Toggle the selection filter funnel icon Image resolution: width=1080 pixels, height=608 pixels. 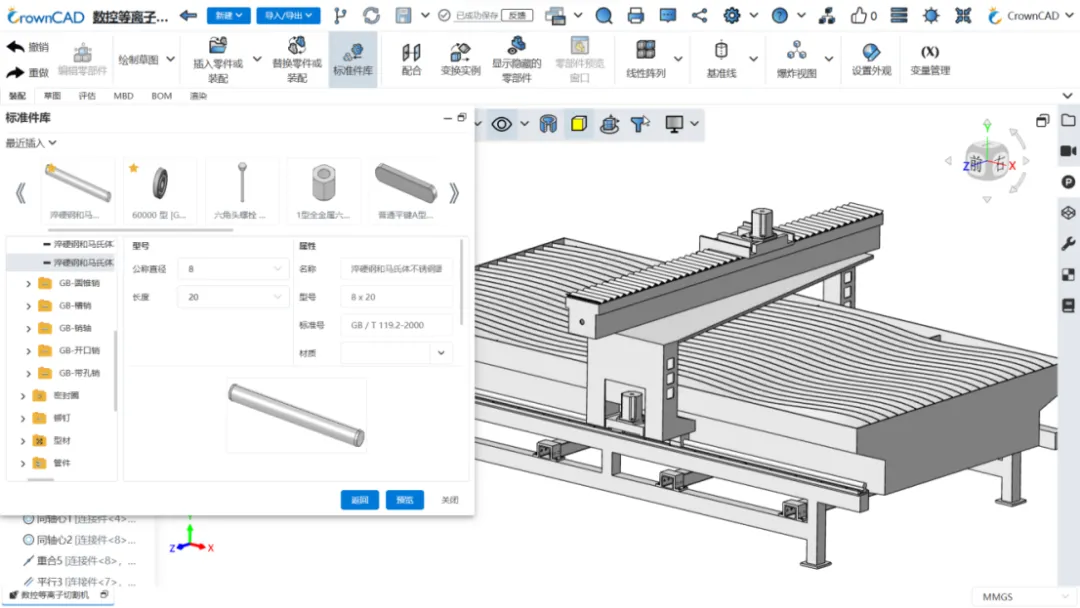click(640, 124)
